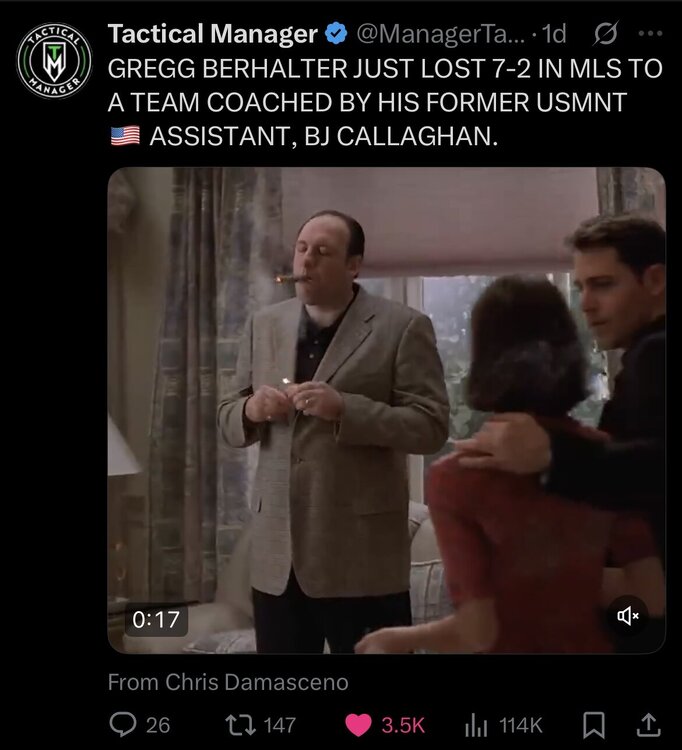Unmute the video with the speaker icon
This screenshot has height=750, width=682.
628,616
